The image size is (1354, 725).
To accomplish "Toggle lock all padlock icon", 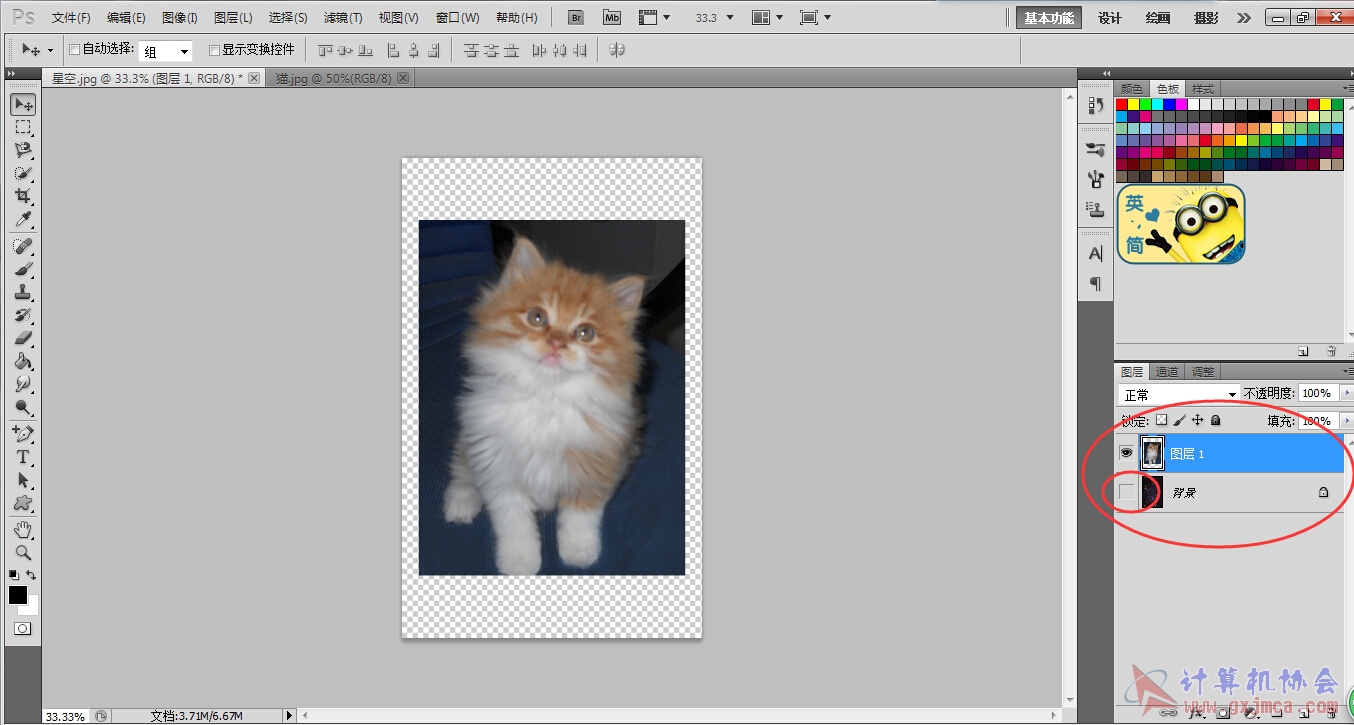I will 1216,421.
